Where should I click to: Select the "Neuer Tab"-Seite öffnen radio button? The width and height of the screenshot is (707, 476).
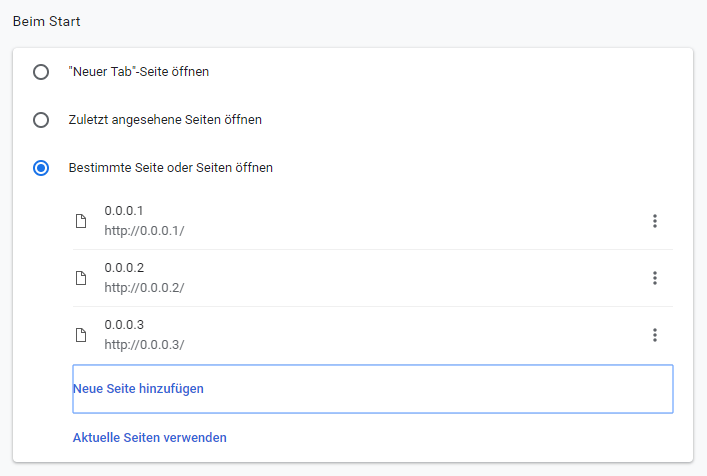pyautogui.click(x=41, y=72)
